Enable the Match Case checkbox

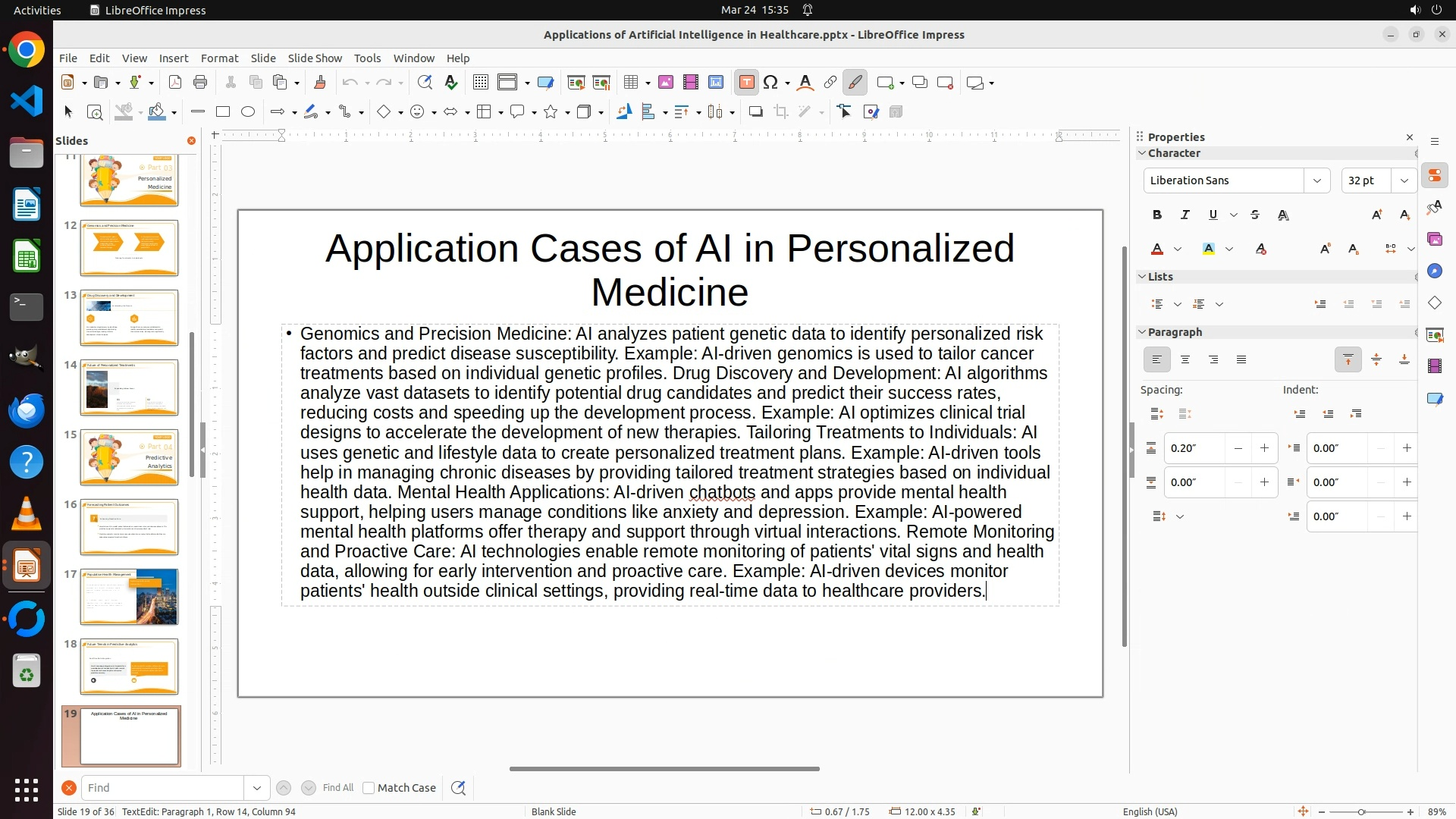(369, 788)
